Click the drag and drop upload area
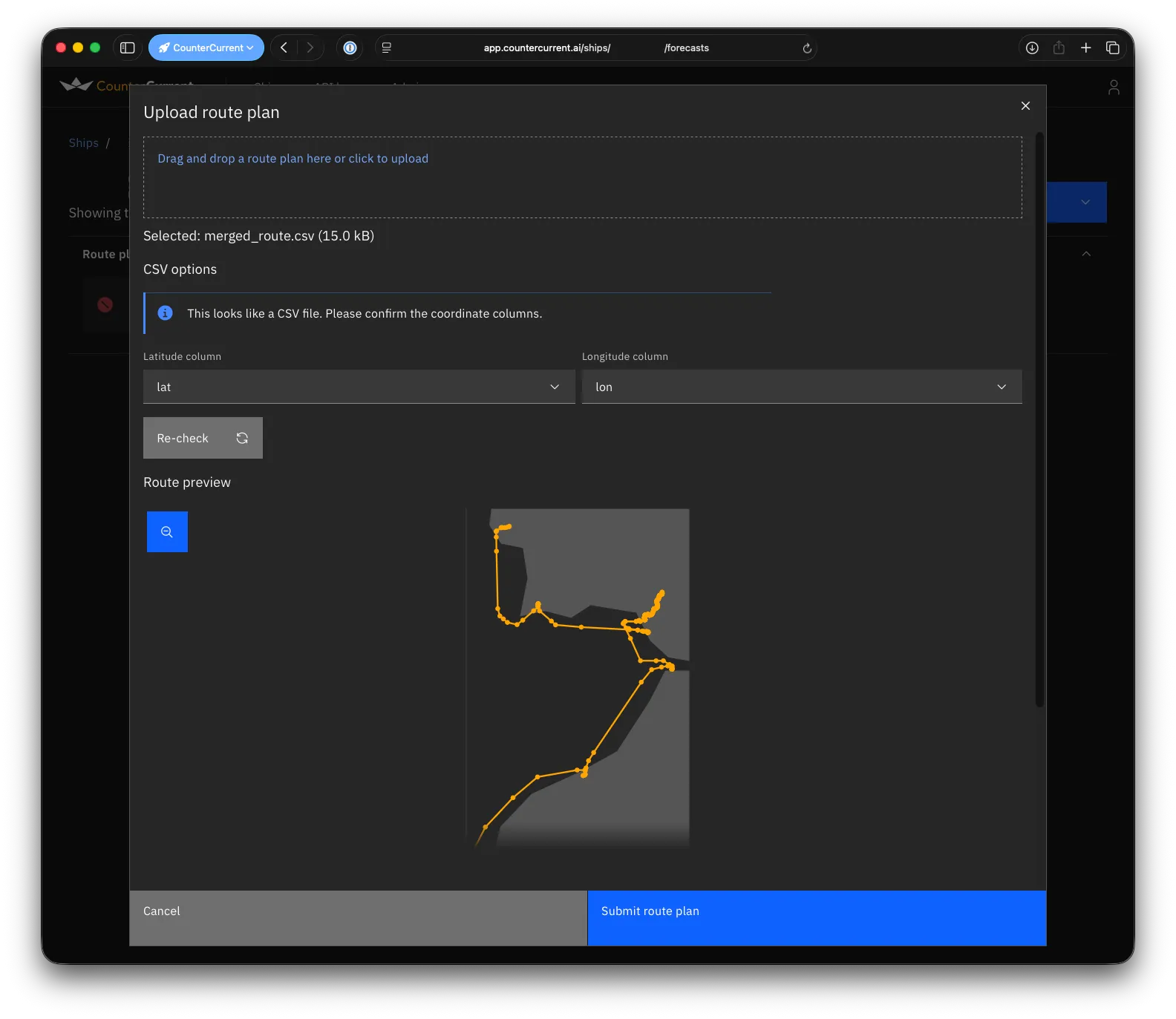 tap(583, 177)
